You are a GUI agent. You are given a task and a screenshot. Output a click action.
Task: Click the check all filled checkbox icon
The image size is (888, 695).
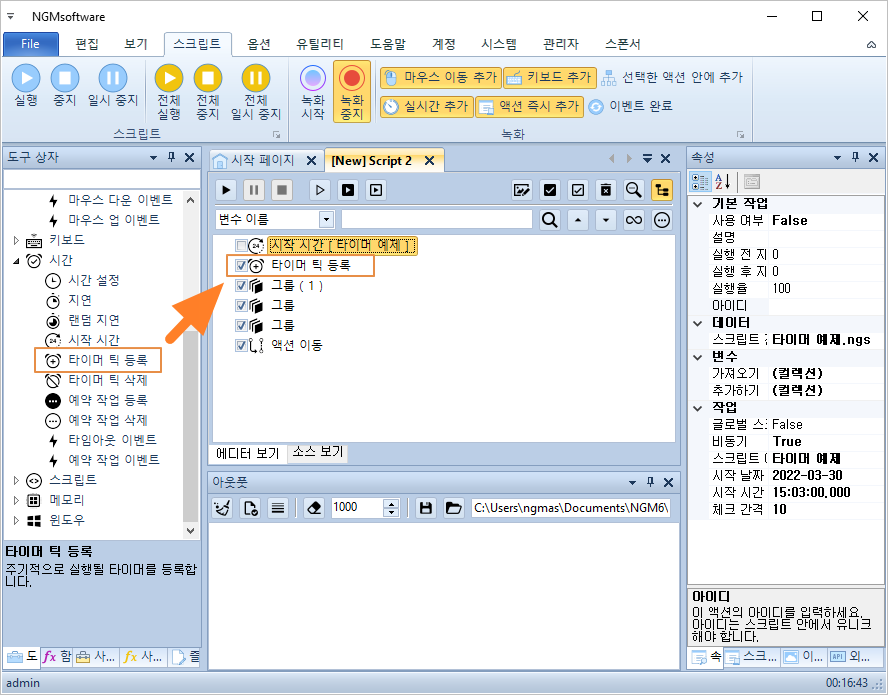tap(549, 190)
